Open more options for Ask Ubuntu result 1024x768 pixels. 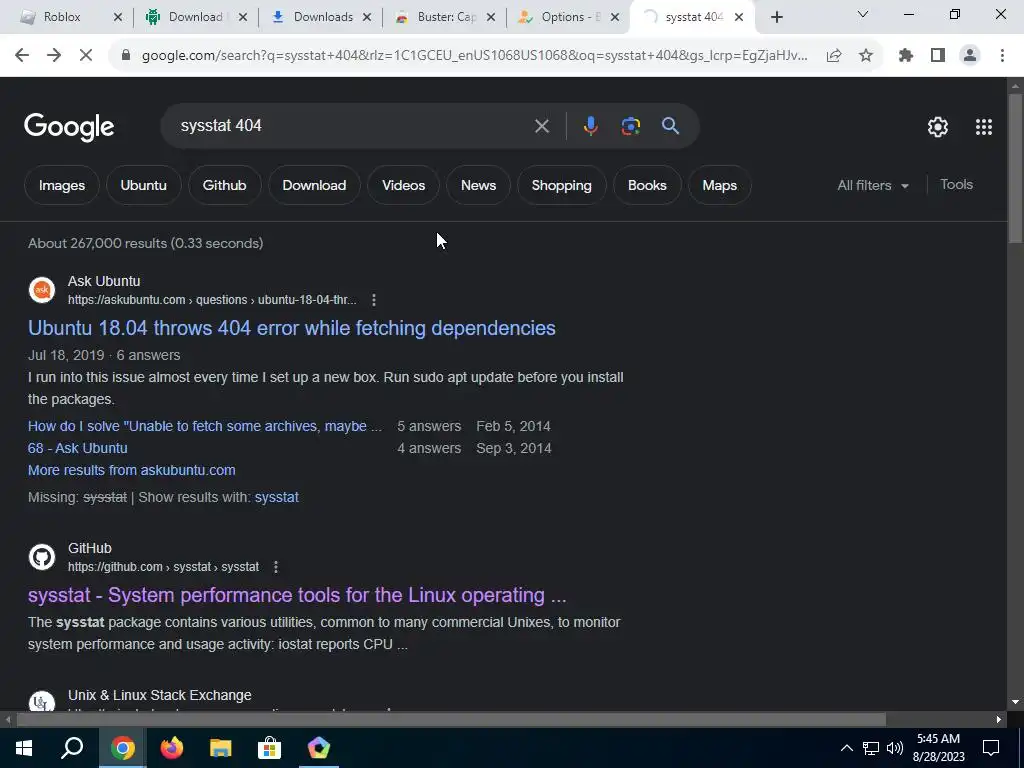click(x=374, y=300)
